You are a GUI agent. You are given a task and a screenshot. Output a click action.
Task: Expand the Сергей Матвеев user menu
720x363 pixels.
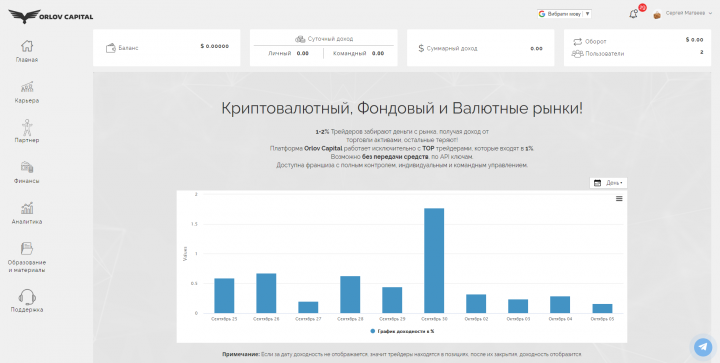(x=688, y=13)
